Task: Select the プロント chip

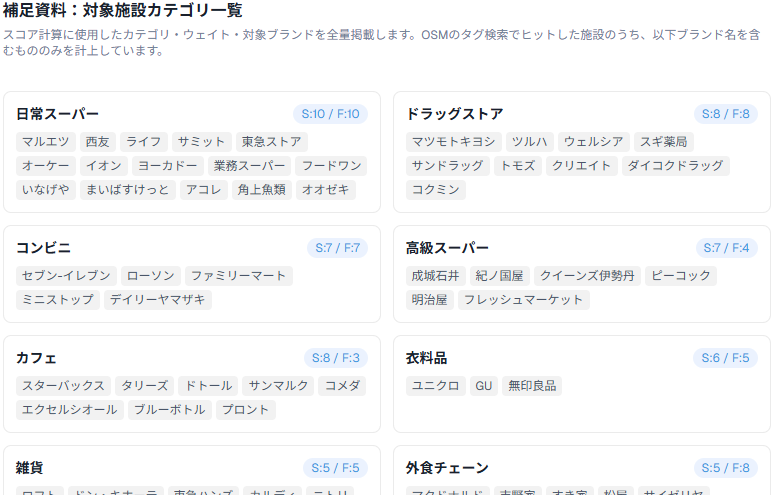Action: click(245, 410)
